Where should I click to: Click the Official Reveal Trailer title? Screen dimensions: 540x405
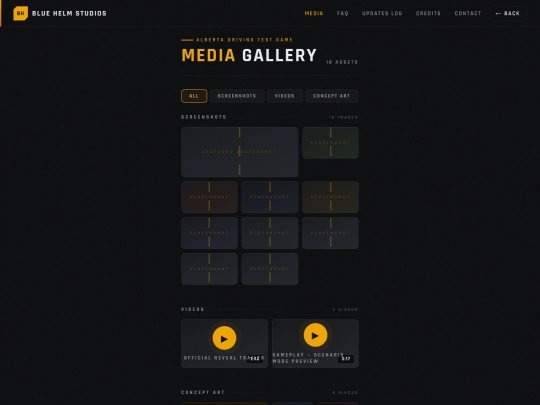224,358
